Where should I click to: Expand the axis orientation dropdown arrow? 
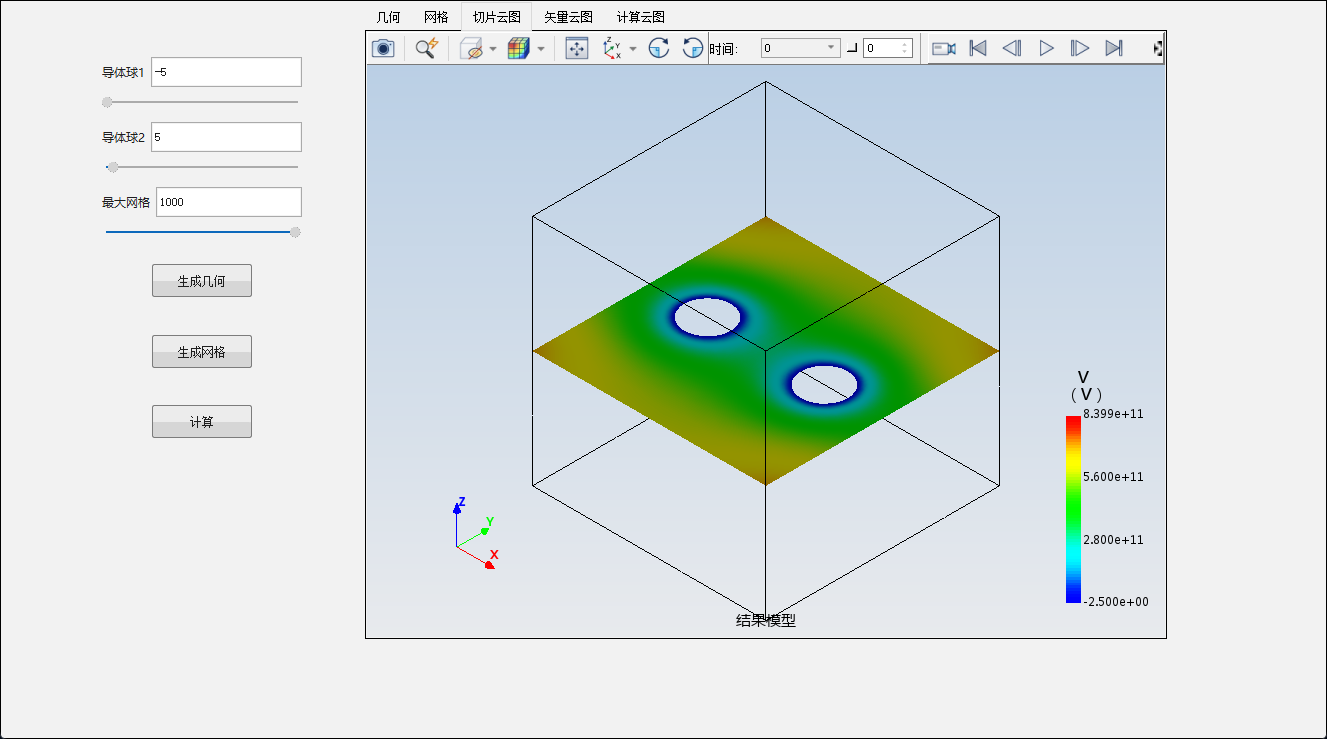click(x=633, y=48)
